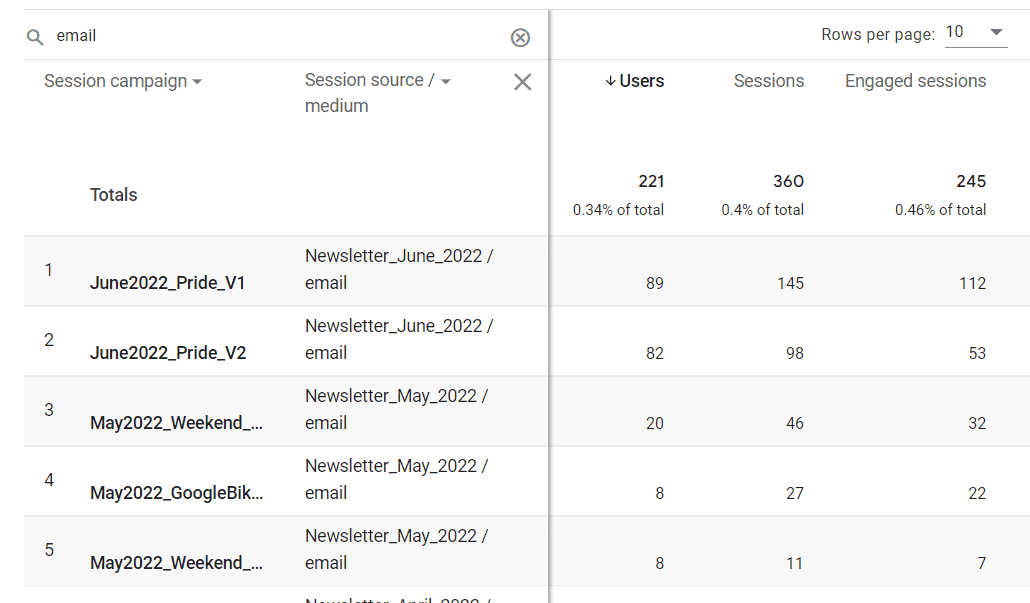
Task: Click the descending sort arrow on Users
Action: [610, 81]
